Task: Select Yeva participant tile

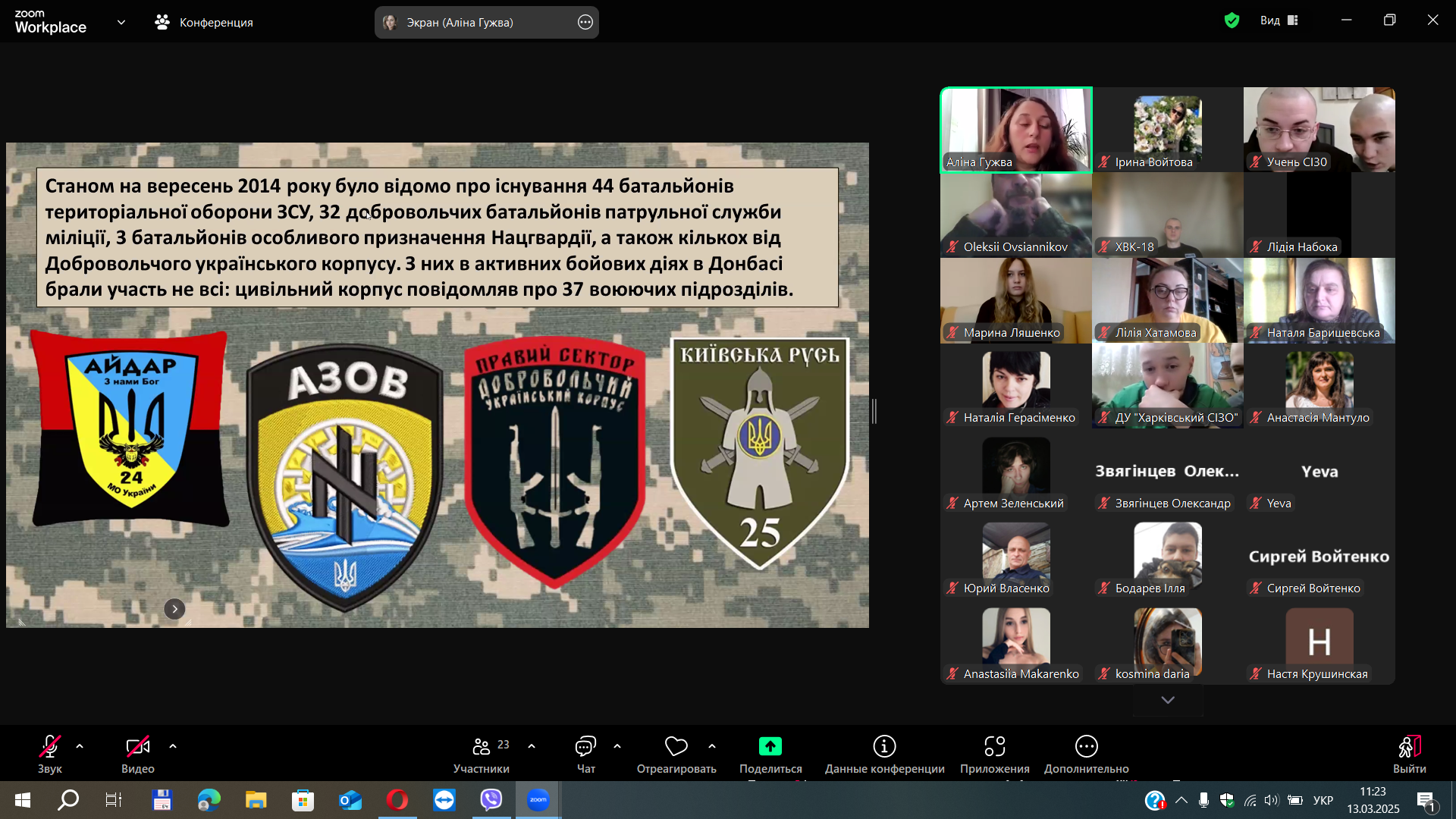Action: point(1319,471)
